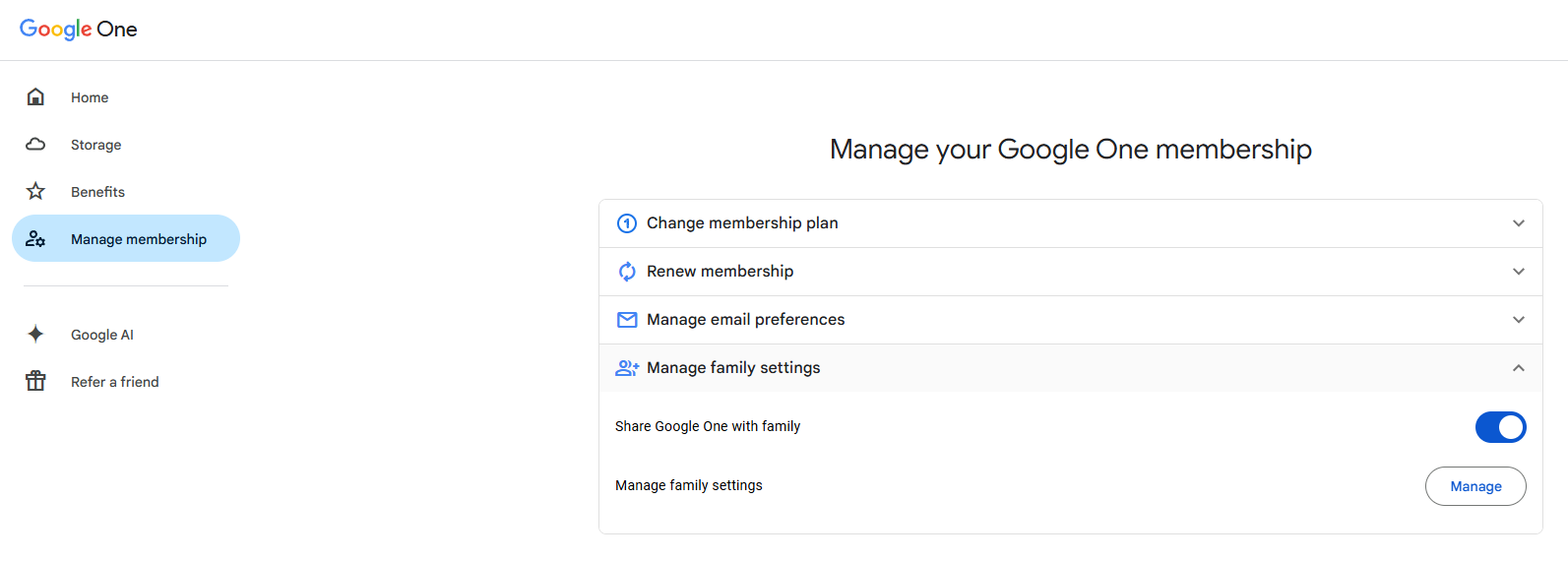Open the Benefits page
Screen dimensions: 1568x562
[126, 191]
